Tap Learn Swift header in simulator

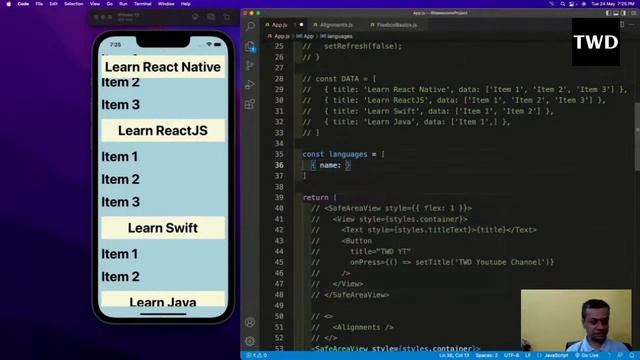click(x=163, y=228)
